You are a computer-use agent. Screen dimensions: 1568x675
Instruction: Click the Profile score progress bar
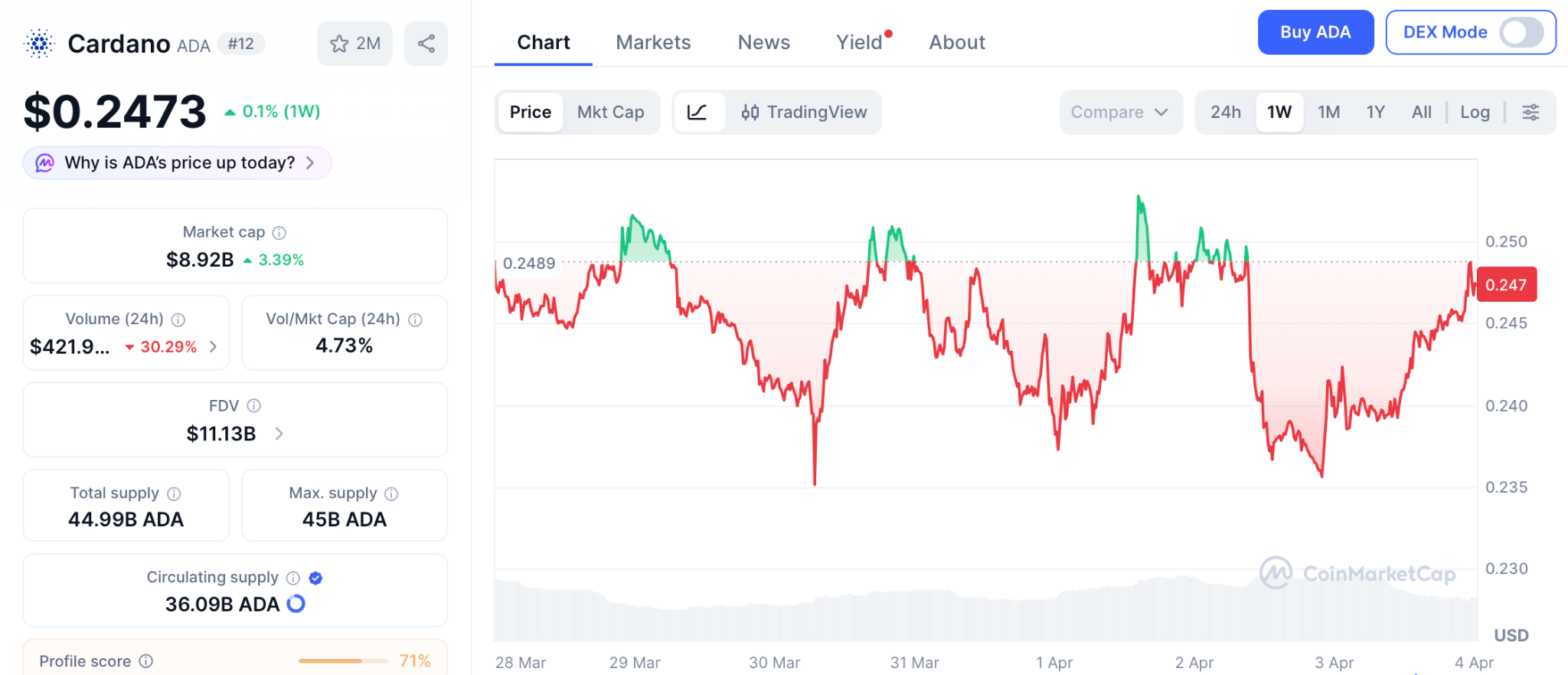[342, 660]
